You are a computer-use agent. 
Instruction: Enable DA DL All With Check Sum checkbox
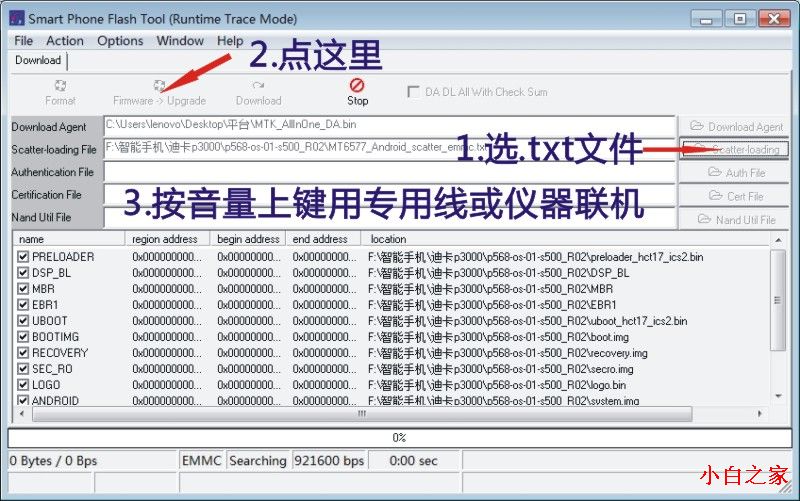pos(413,92)
